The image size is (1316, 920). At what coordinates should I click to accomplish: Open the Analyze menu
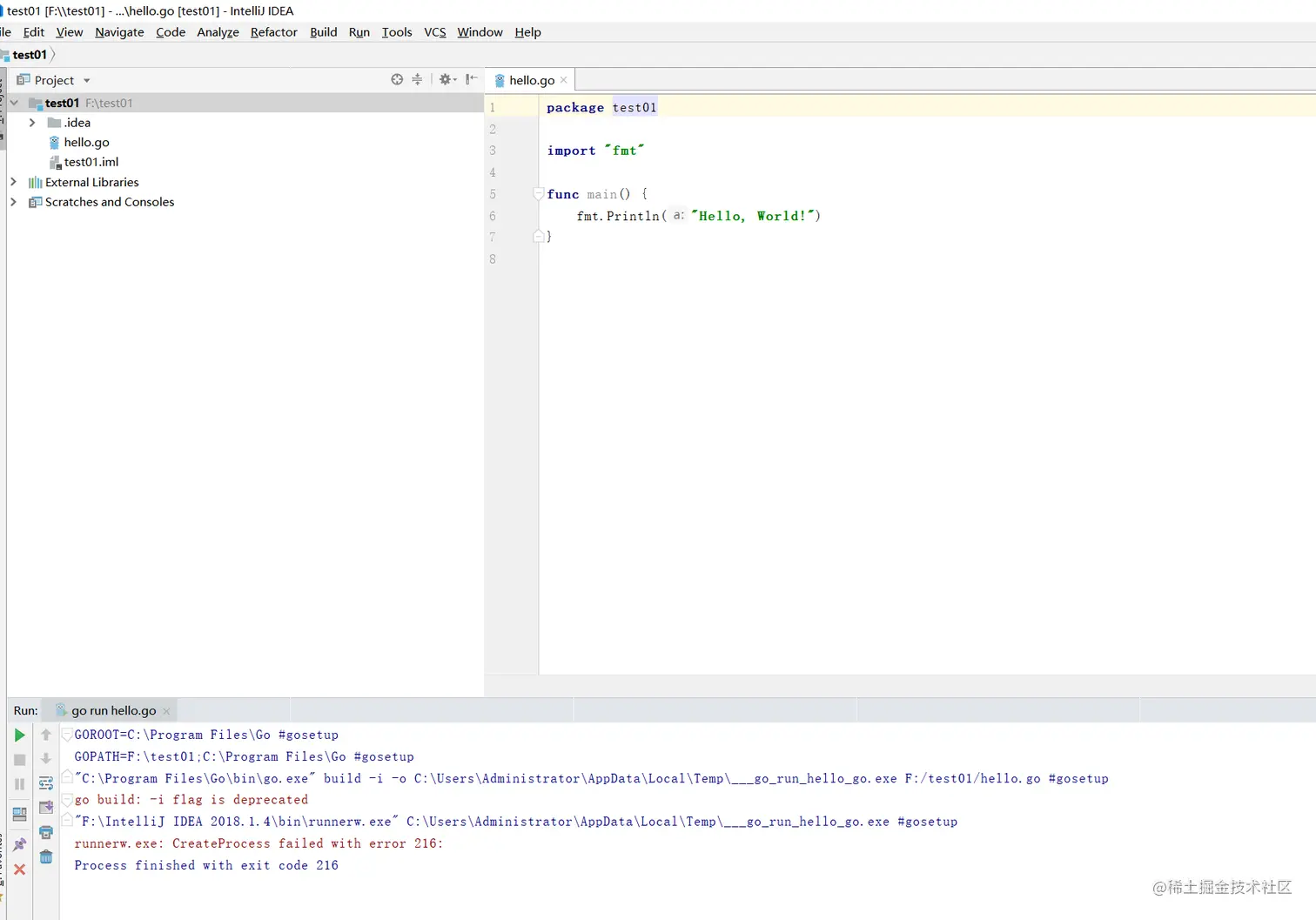click(x=218, y=32)
